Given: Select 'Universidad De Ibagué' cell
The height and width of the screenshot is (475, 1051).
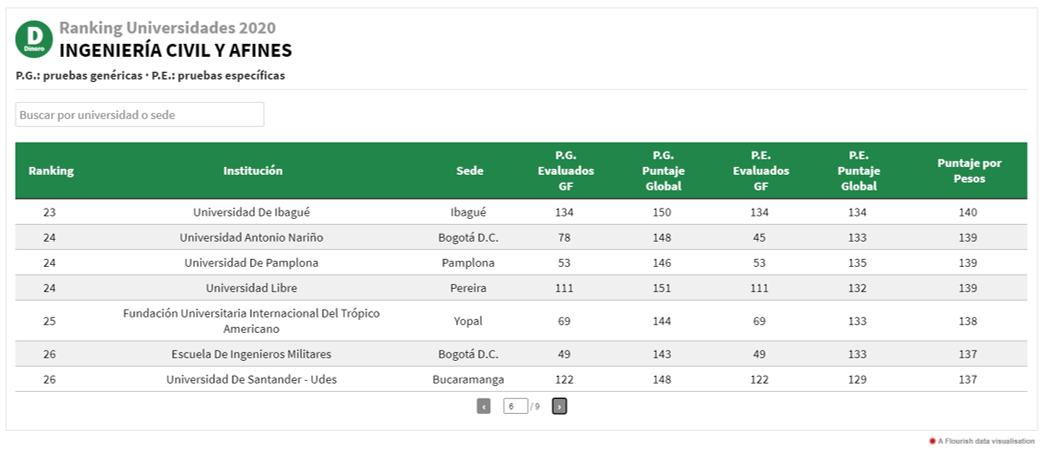Looking at the screenshot, I should tap(251, 212).
